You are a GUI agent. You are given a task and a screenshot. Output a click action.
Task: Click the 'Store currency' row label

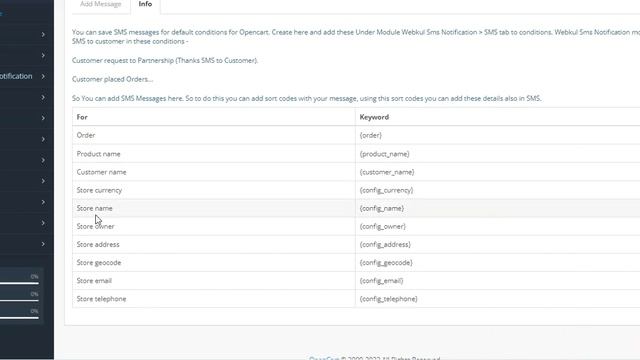click(x=99, y=190)
